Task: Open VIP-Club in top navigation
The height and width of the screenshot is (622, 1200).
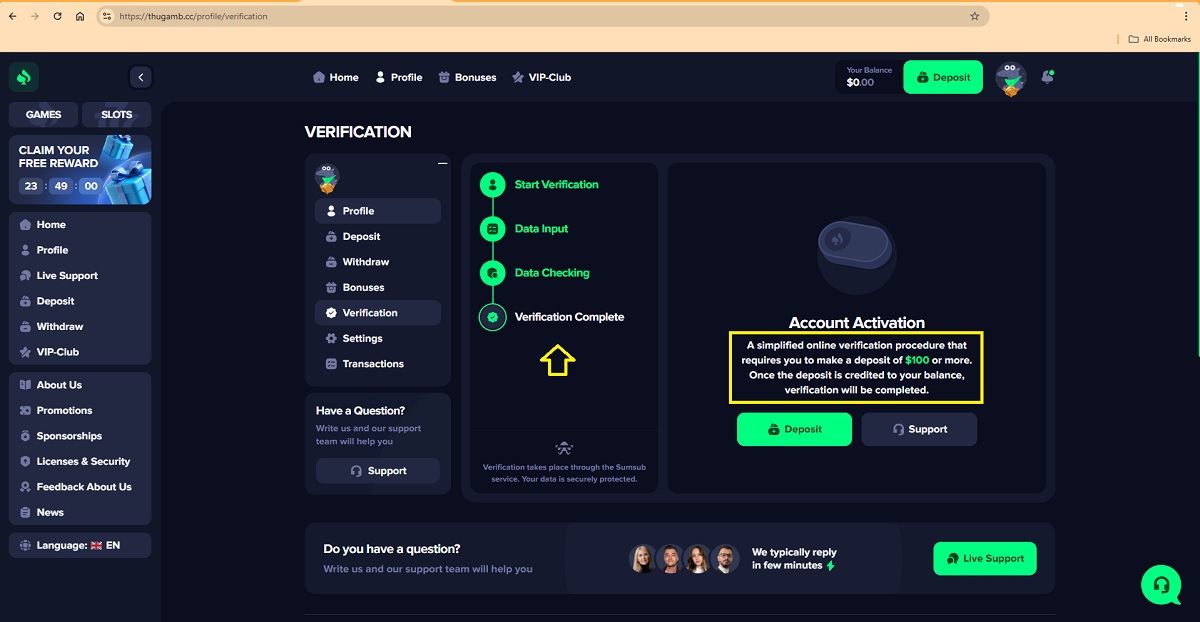Action: pos(541,77)
